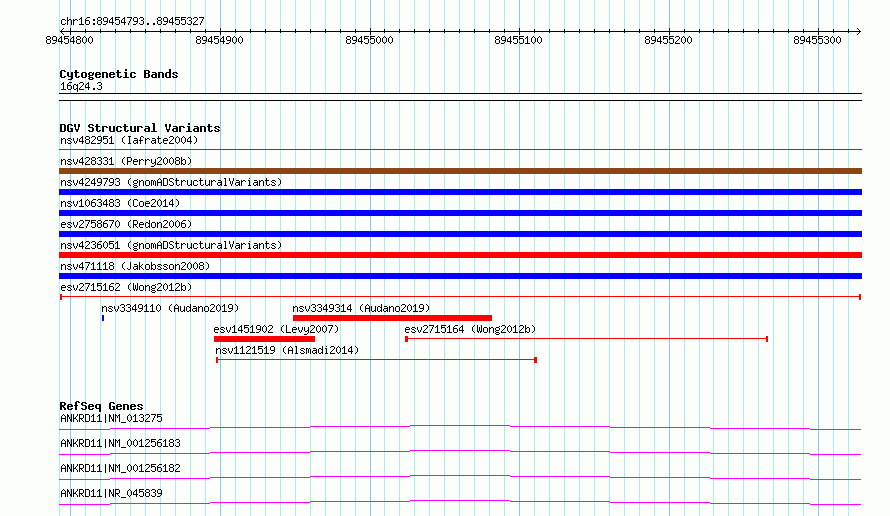Click the Cytogenetic Bands track heading
The height and width of the screenshot is (516, 890).
coord(119,74)
